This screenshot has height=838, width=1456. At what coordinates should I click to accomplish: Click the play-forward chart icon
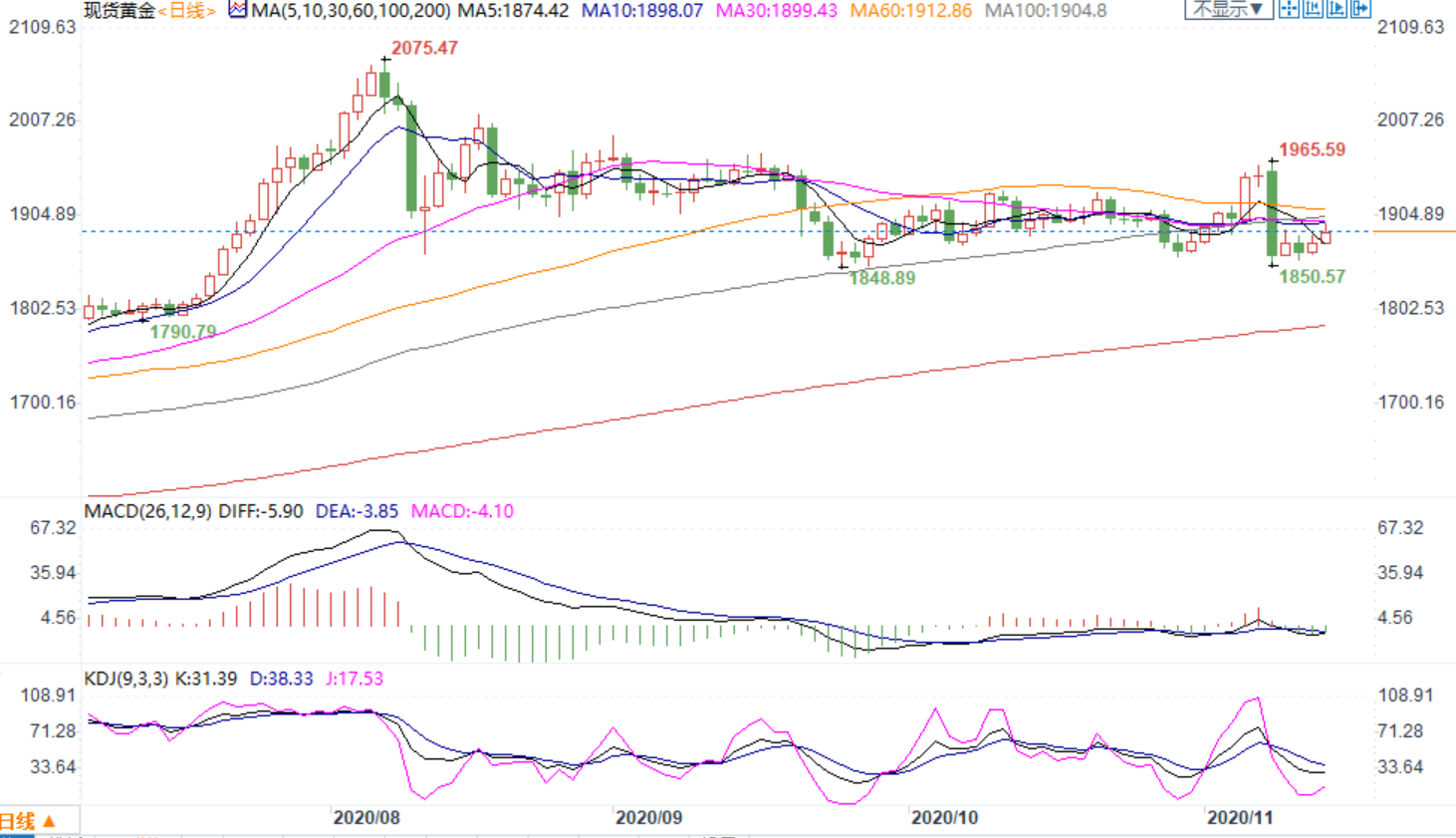[1336, 8]
